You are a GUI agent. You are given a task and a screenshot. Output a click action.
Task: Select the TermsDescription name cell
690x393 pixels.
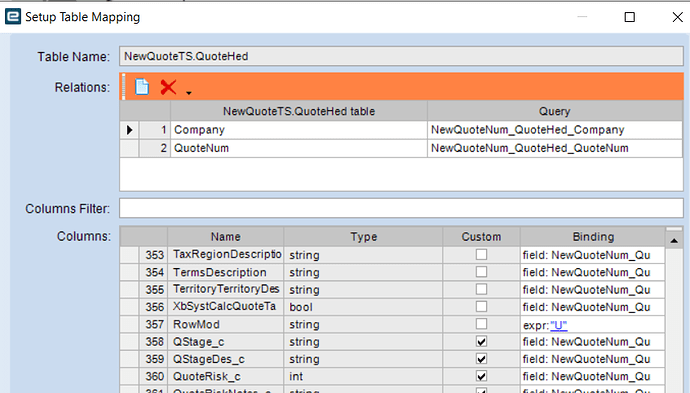(x=226, y=272)
